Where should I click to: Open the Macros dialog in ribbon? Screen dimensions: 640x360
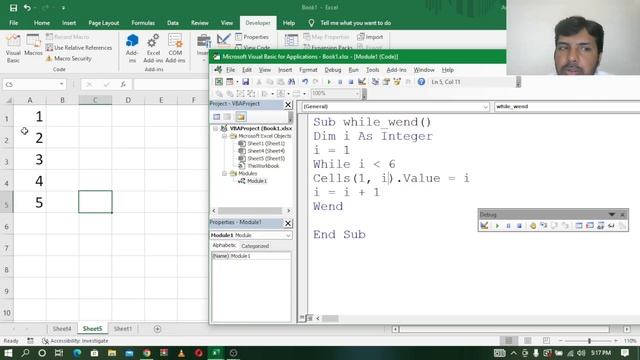click(33, 45)
